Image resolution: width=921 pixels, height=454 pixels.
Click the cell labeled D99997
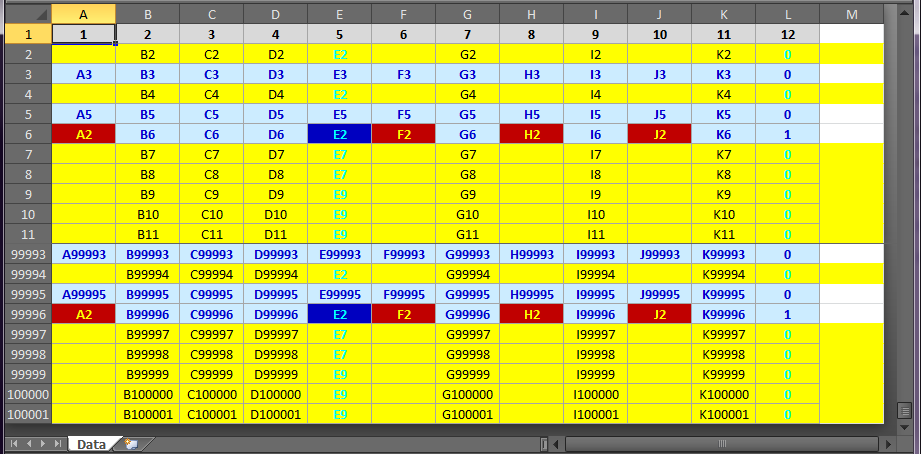[x=275, y=334]
